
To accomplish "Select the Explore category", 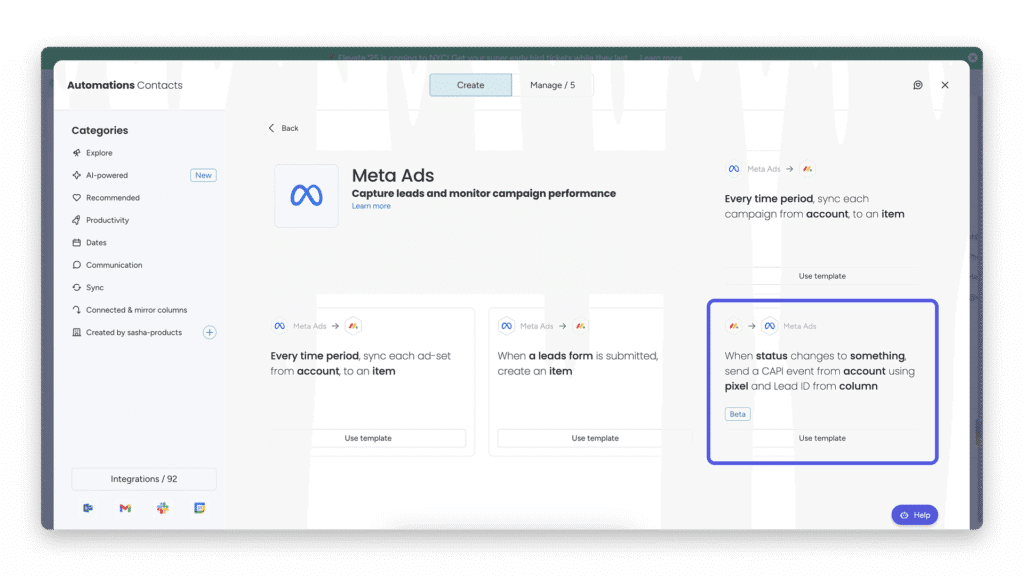I will pos(99,153).
